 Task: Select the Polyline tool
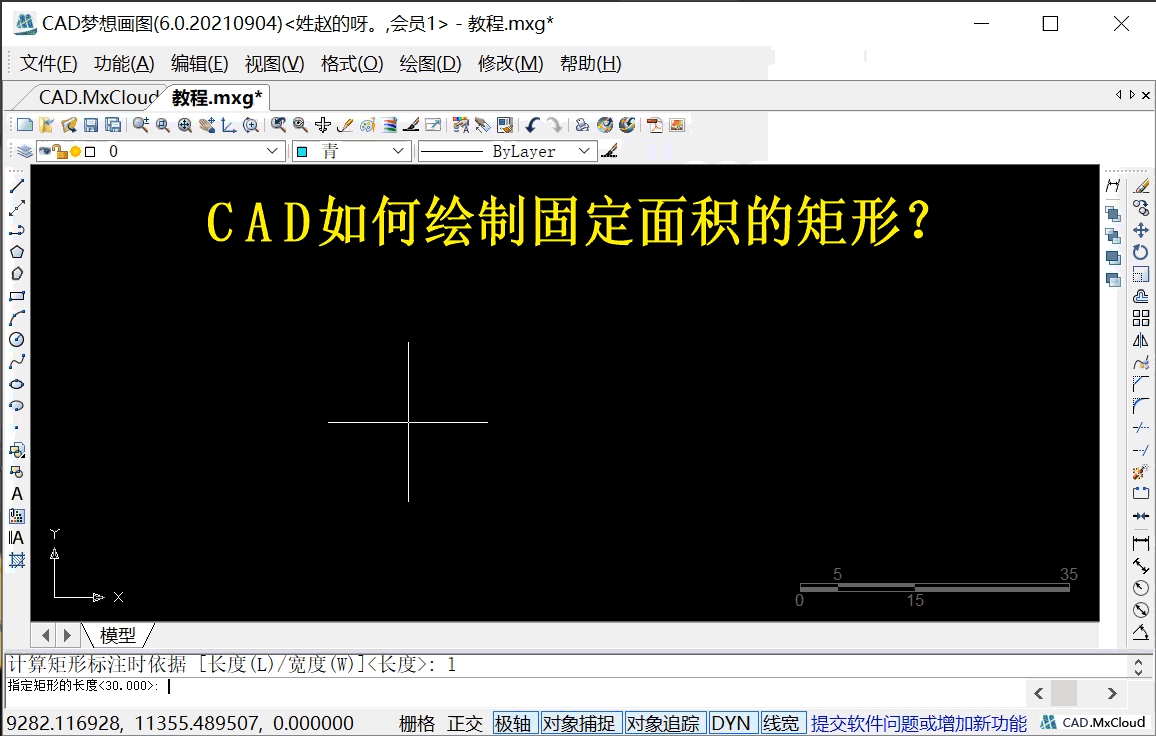tap(17, 230)
